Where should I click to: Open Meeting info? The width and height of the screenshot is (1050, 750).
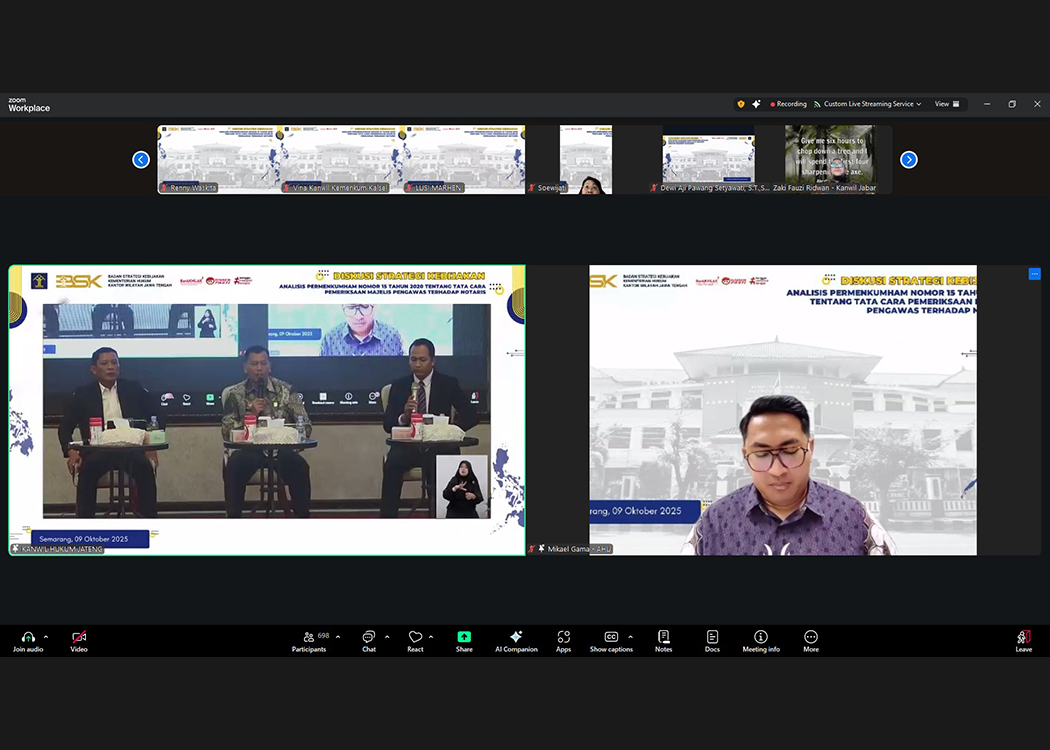760,641
